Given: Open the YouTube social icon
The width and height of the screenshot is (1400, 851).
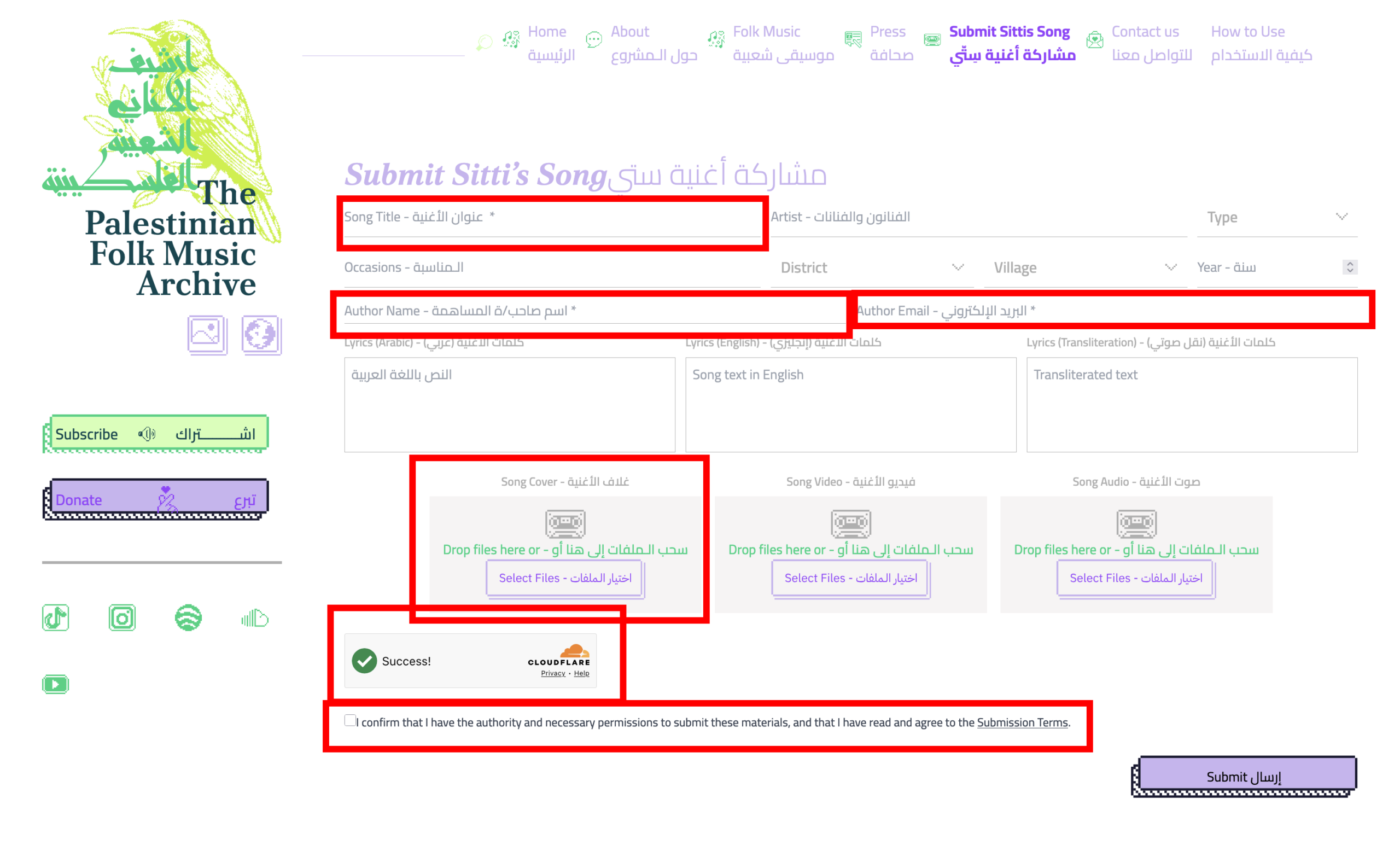Looking at the screenshot, I should tap(56, 684).
